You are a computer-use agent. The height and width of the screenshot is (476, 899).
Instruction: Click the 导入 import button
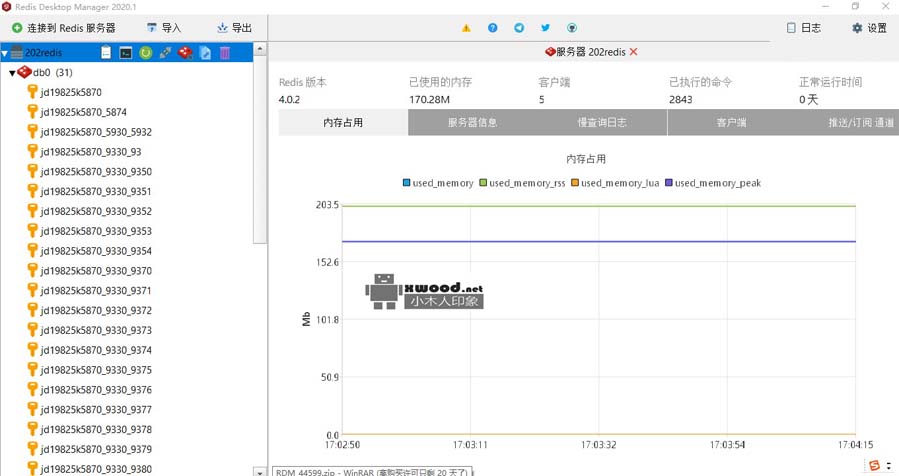tap(164, 28)
